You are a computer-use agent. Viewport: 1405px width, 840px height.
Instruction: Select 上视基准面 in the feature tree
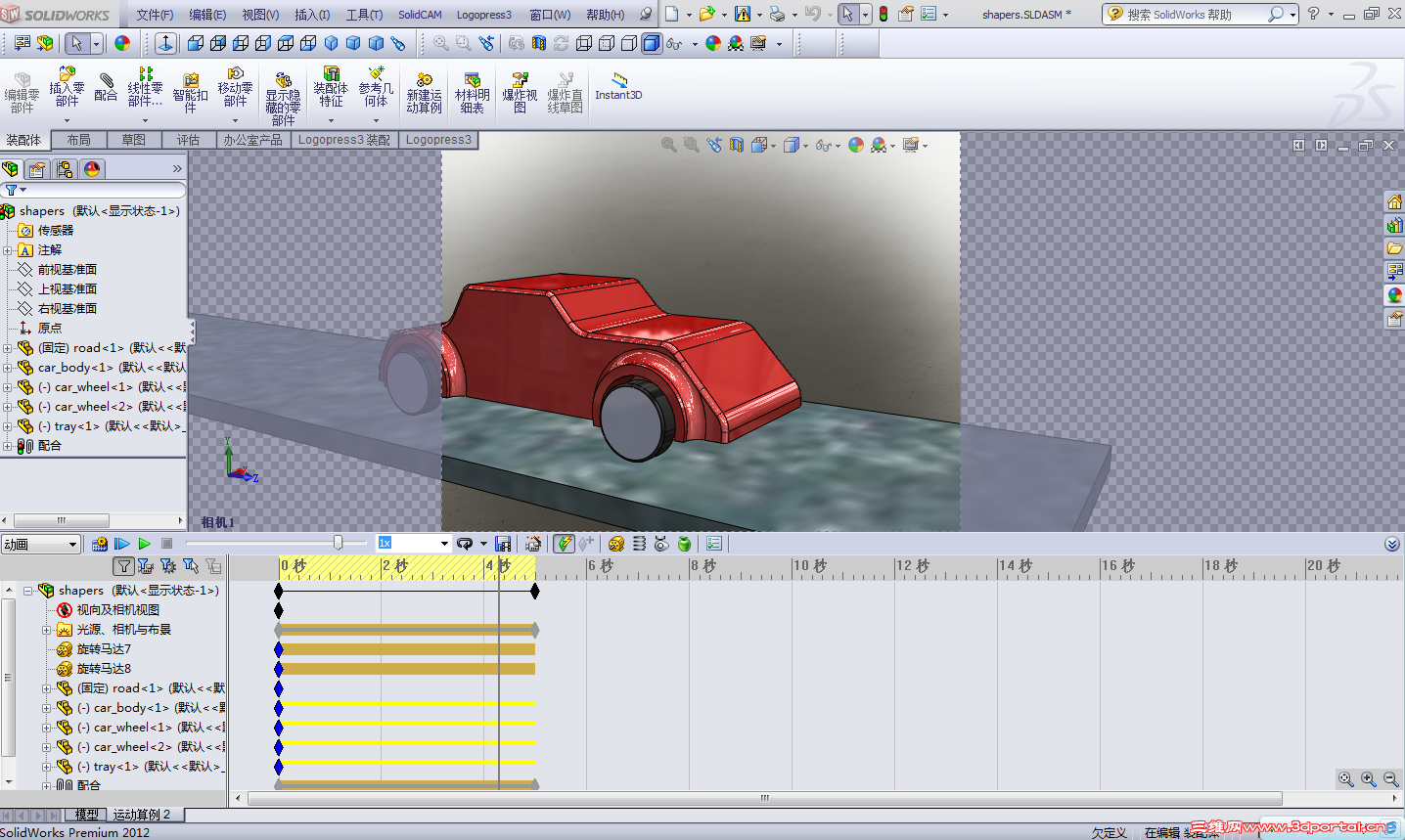coord(67,289)
